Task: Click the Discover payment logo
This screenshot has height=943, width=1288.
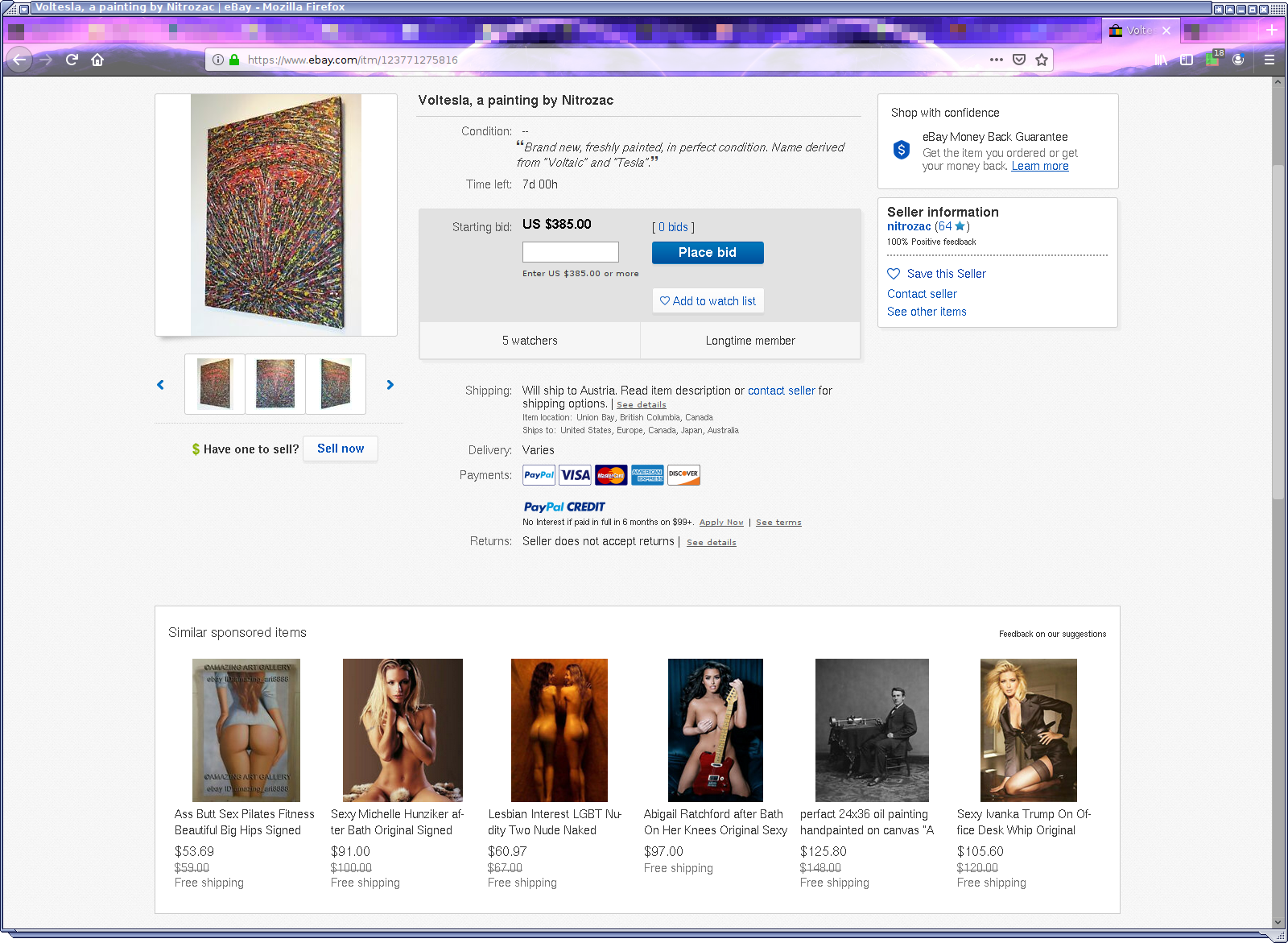Action: (x=683, y=475)
